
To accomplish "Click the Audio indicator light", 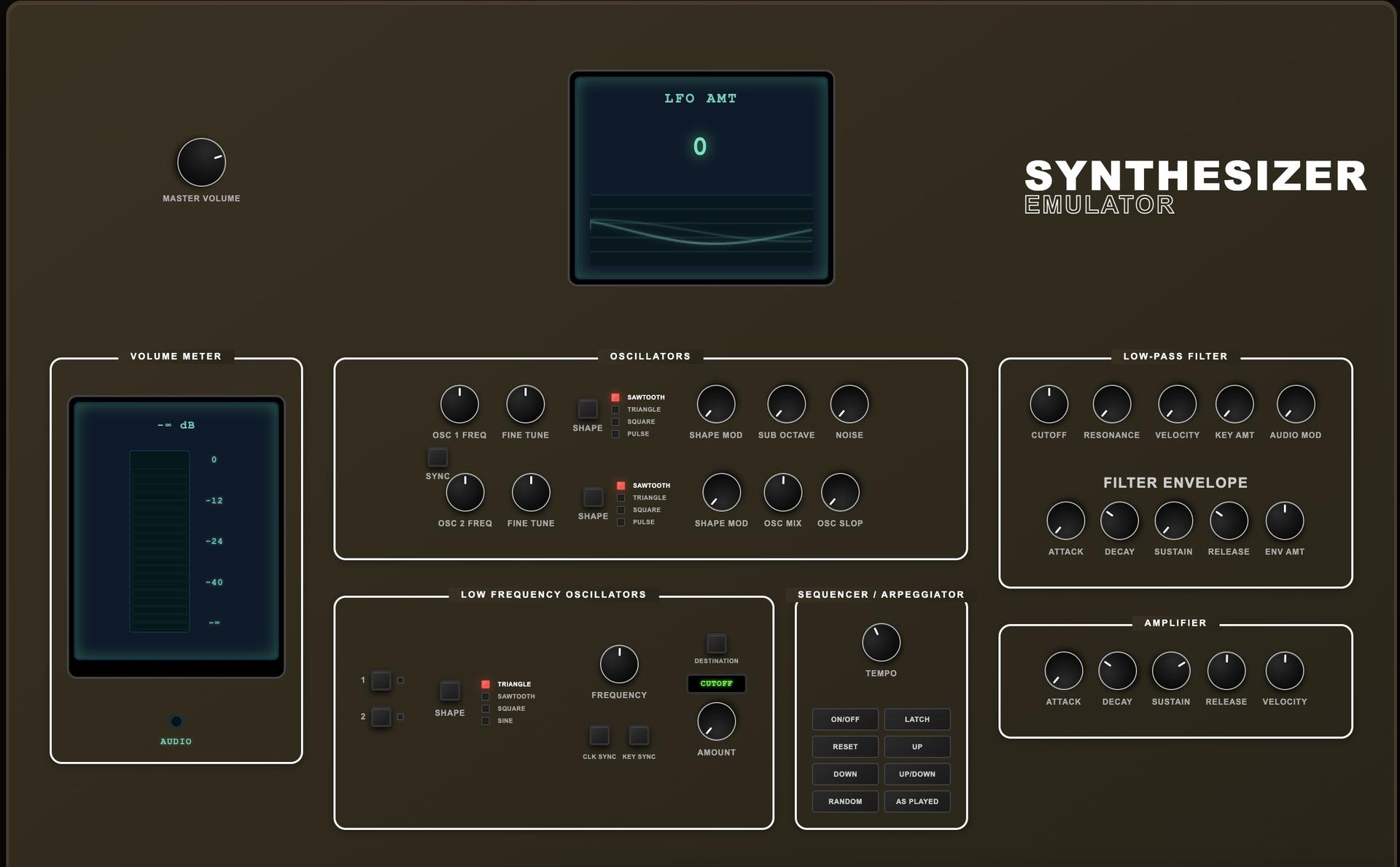I will tap(176, 721).
